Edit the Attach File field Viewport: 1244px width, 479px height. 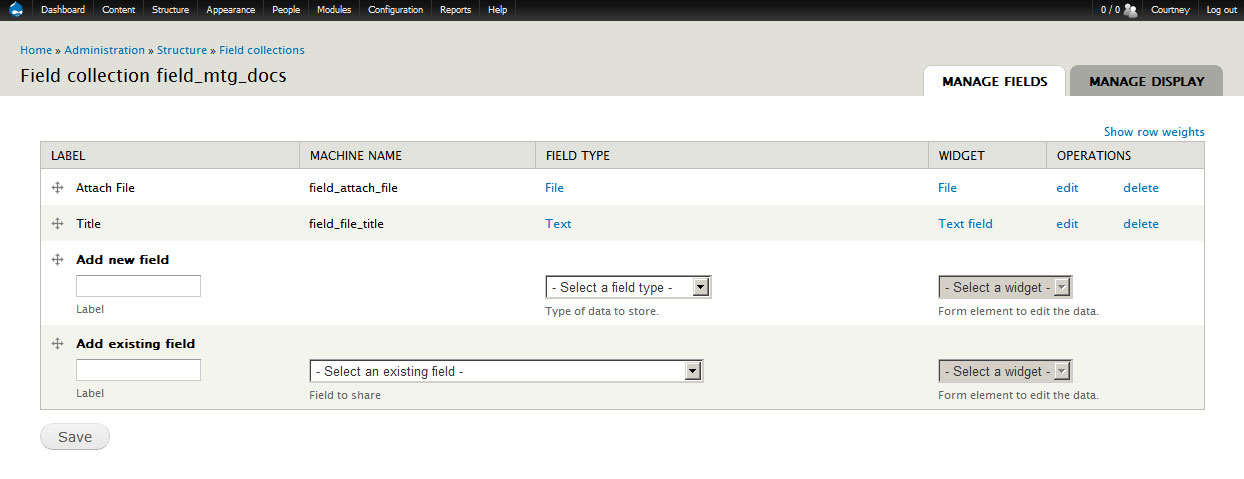[1067, 187]
